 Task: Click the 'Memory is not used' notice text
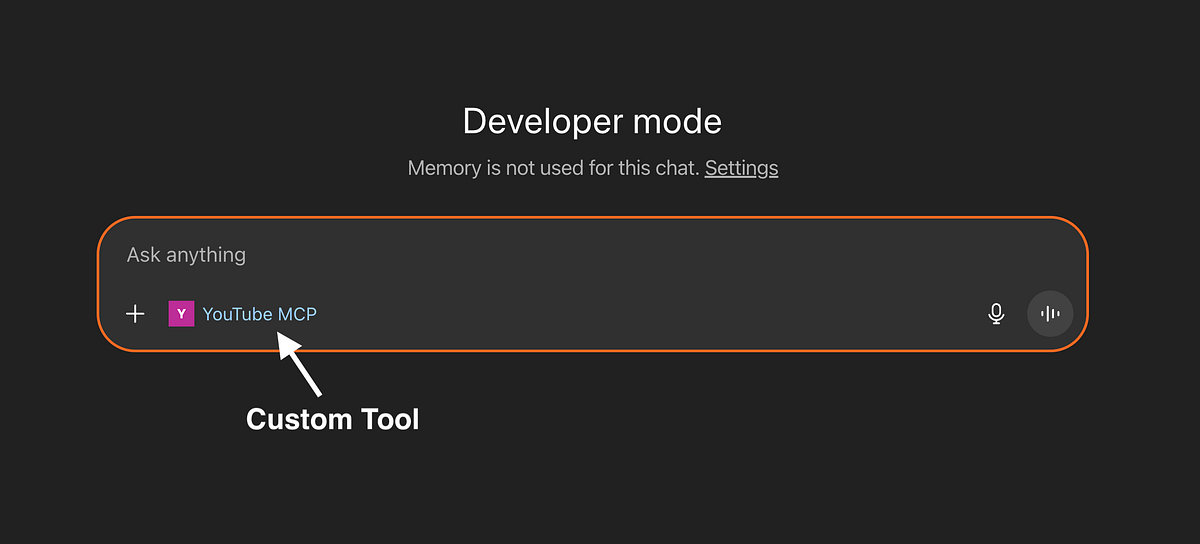click(553, 168)
